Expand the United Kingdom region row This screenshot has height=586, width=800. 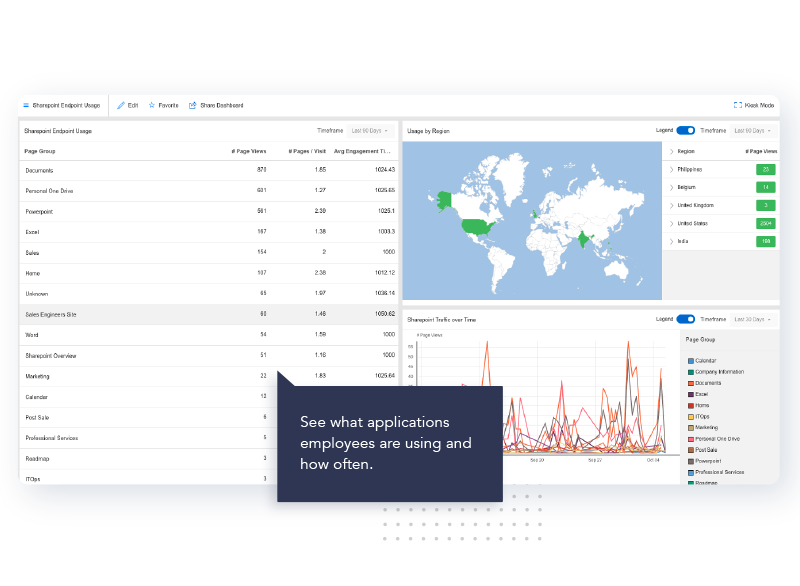671,206
